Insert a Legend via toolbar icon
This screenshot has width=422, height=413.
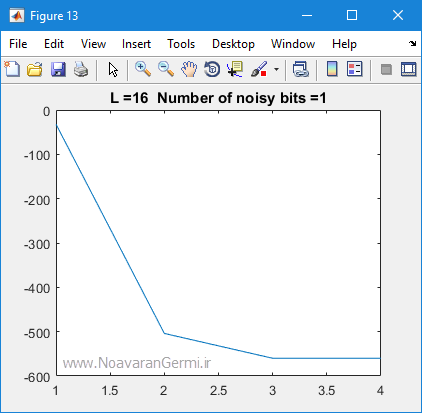pos(355,69)
